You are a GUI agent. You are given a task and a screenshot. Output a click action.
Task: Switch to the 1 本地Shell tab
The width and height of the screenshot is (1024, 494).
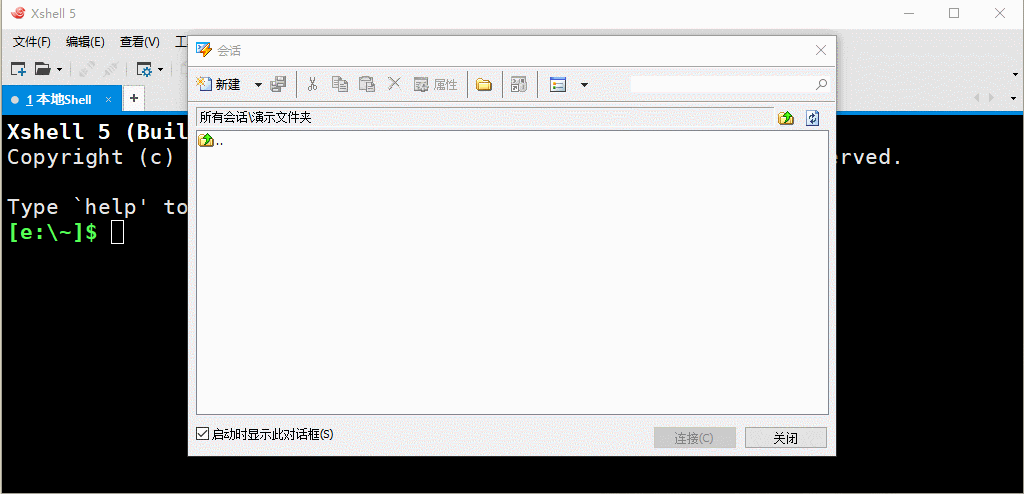pyautogui.click(x=60, y=99)
